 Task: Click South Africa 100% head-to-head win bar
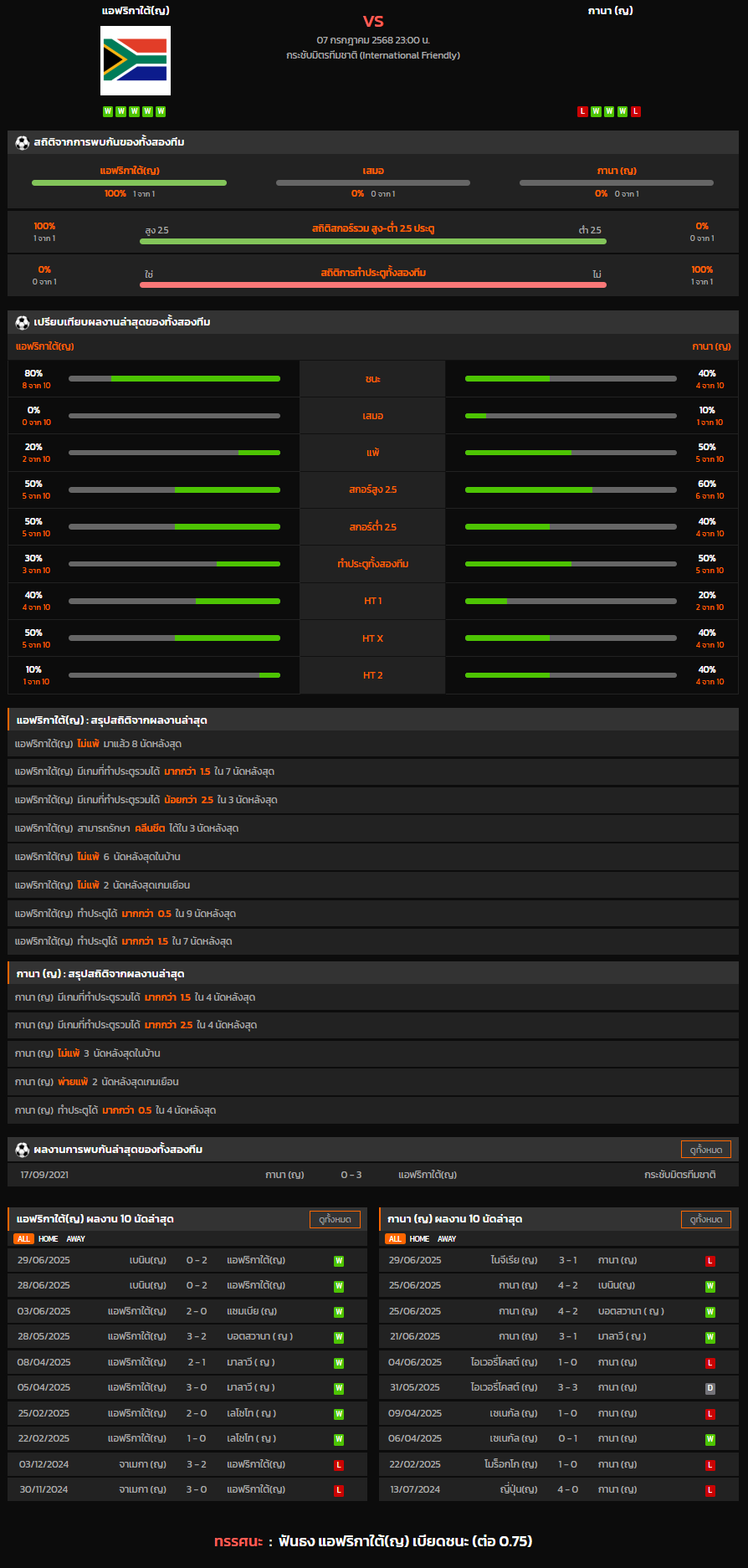(x=129, y=182)
